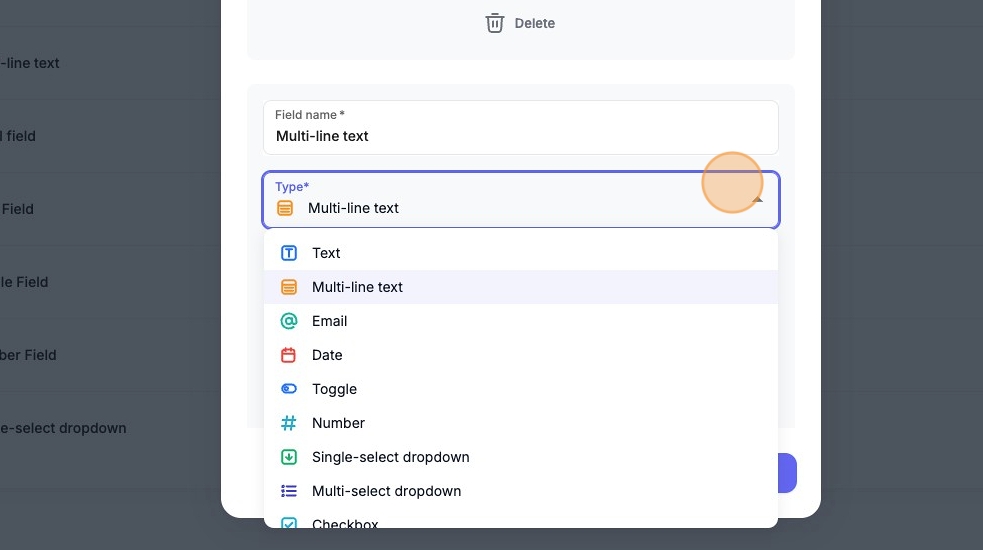Click the Delete label text
Screen dimensions: 983x550
(535, 23)
